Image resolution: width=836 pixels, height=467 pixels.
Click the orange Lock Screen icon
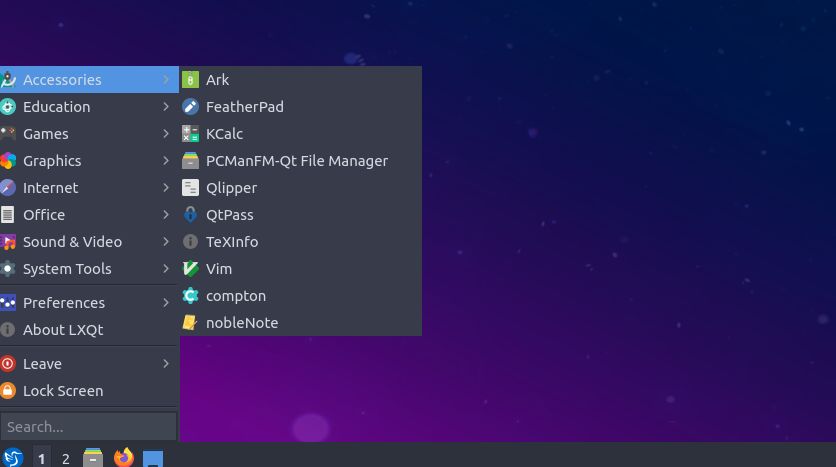tap(8, 390)
